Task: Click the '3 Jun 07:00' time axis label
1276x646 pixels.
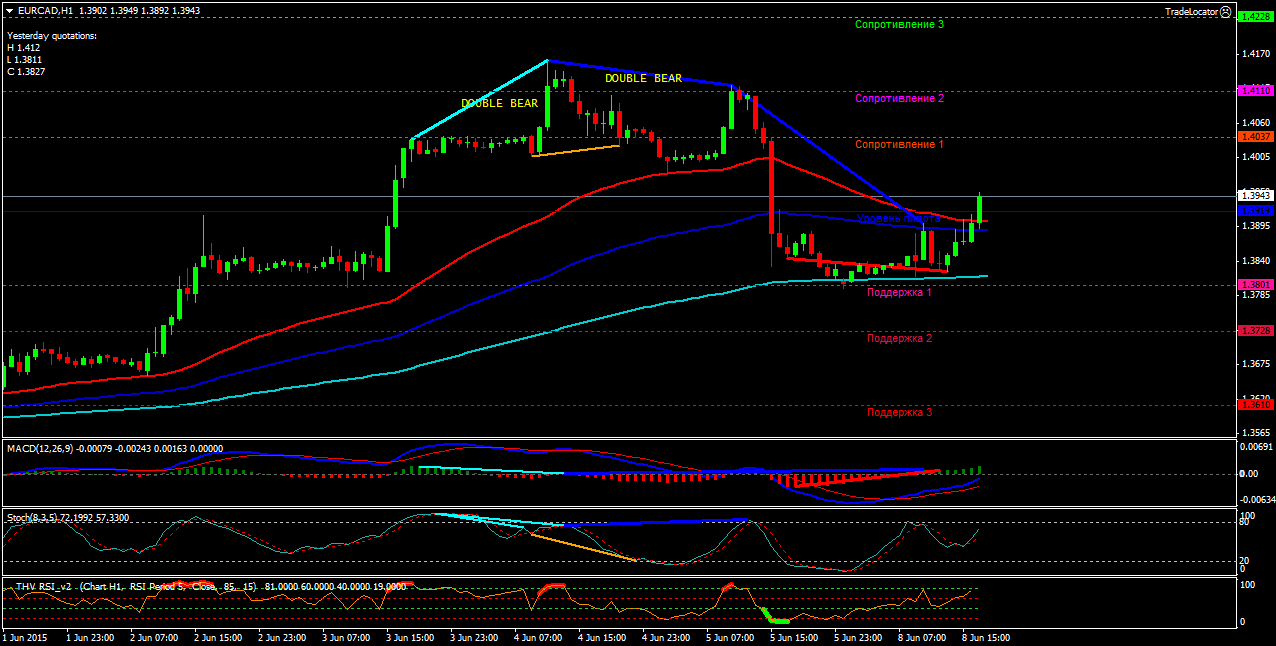Action: (x=345, y=636)
